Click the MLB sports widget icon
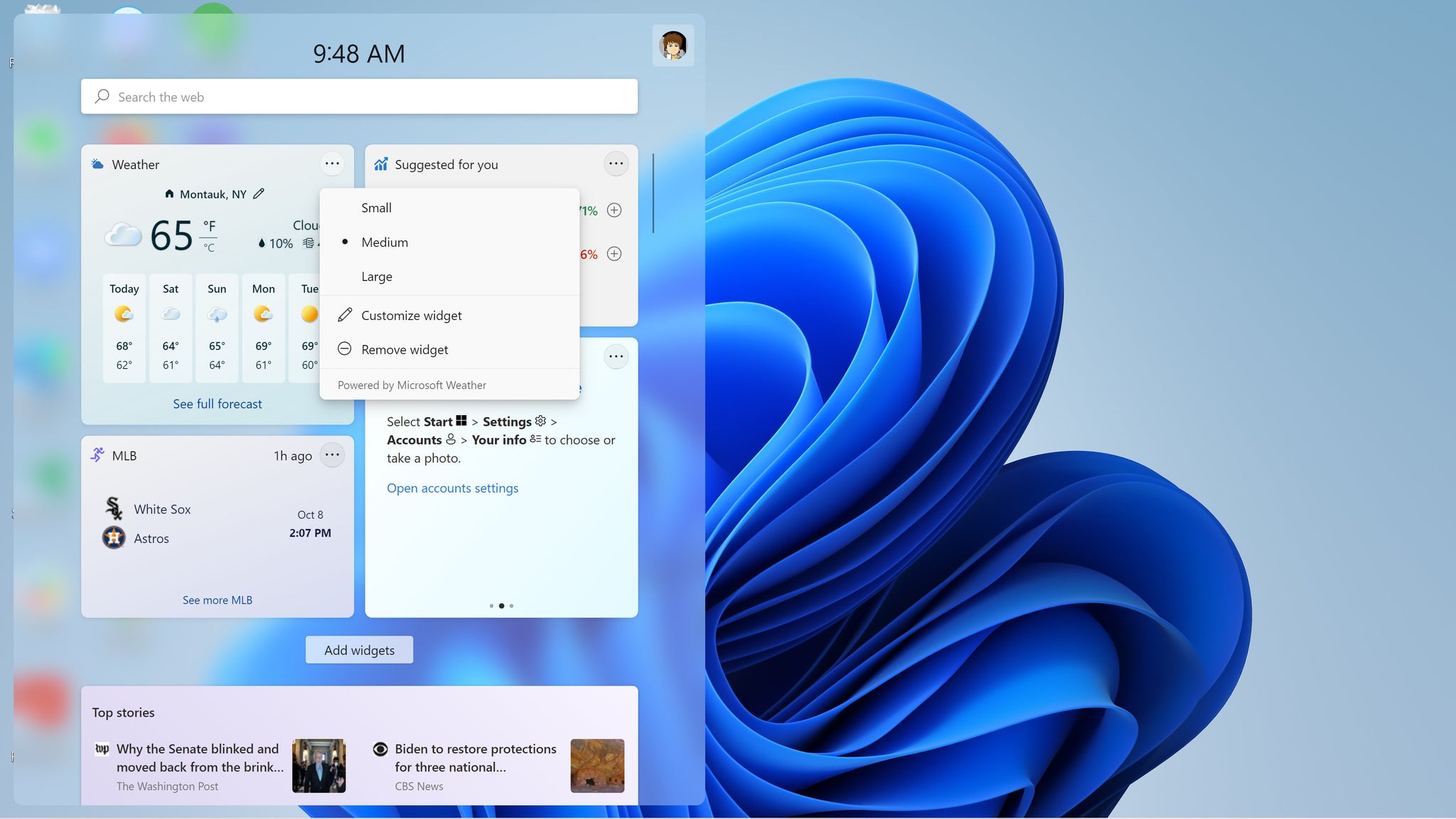The width and height of the screenshot is (1456, 819). [x=96, y=456]
